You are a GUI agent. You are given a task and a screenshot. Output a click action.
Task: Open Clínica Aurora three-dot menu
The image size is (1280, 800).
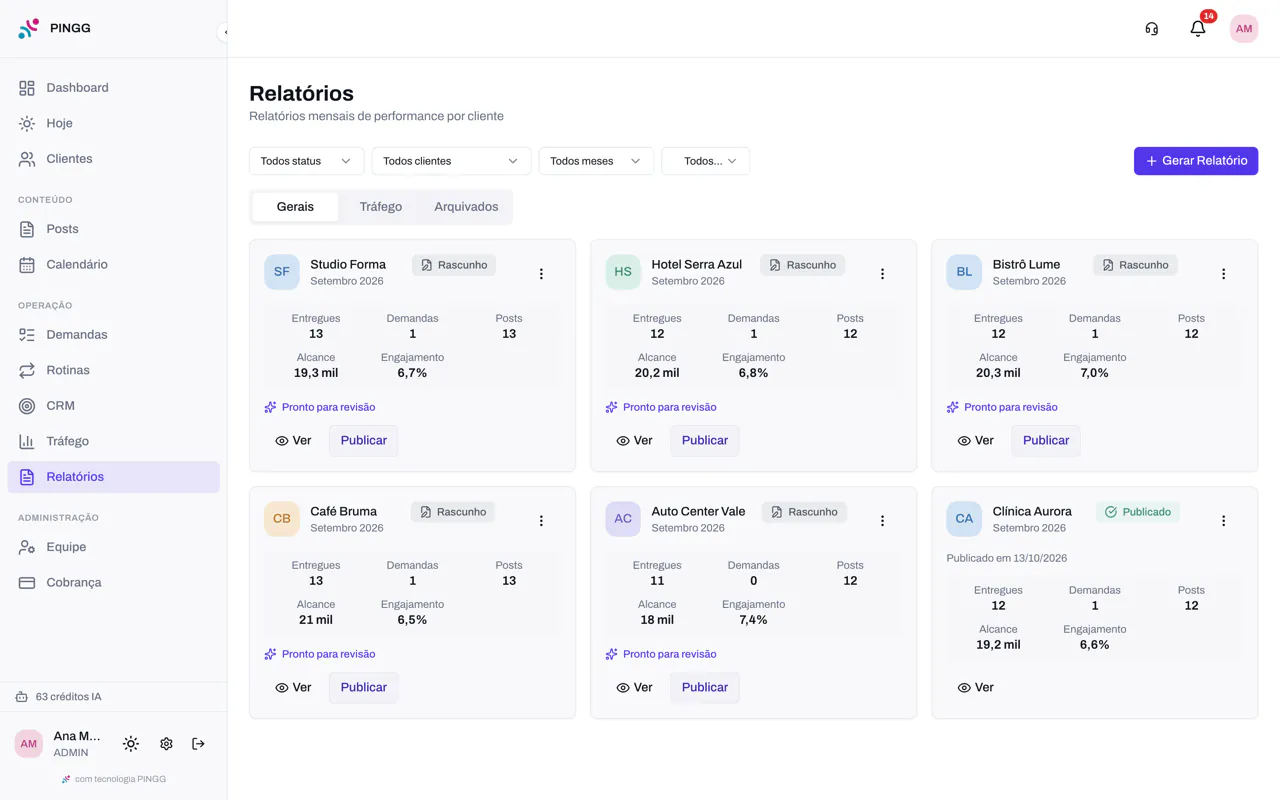(x=1223, y=520)
